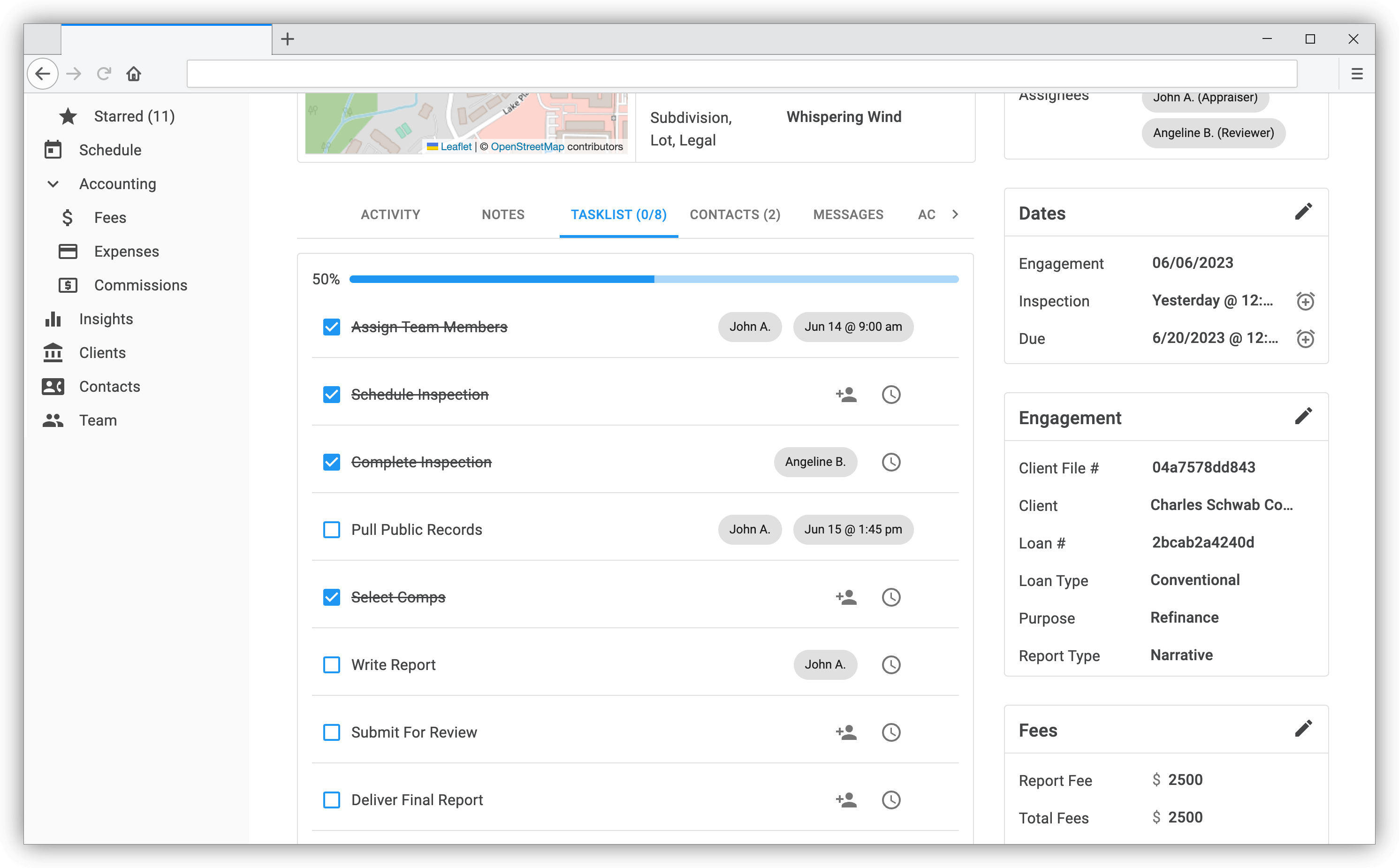1399x868 pixels.
Task: Mark Submit For Review as complete
Action: point(331,732)
